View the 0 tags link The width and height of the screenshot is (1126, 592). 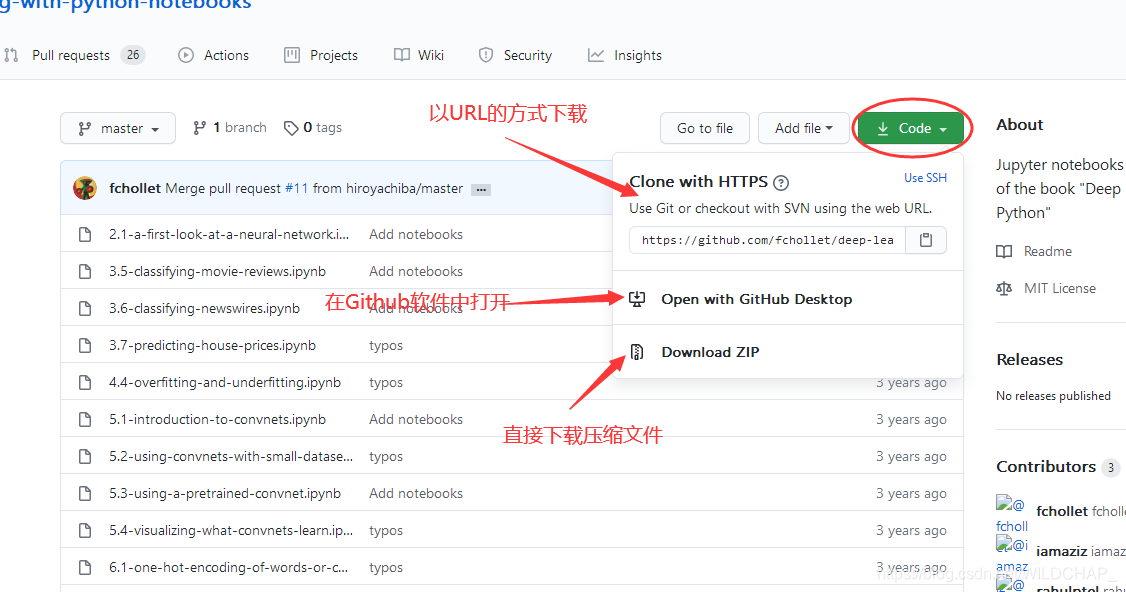click(313, 127)
